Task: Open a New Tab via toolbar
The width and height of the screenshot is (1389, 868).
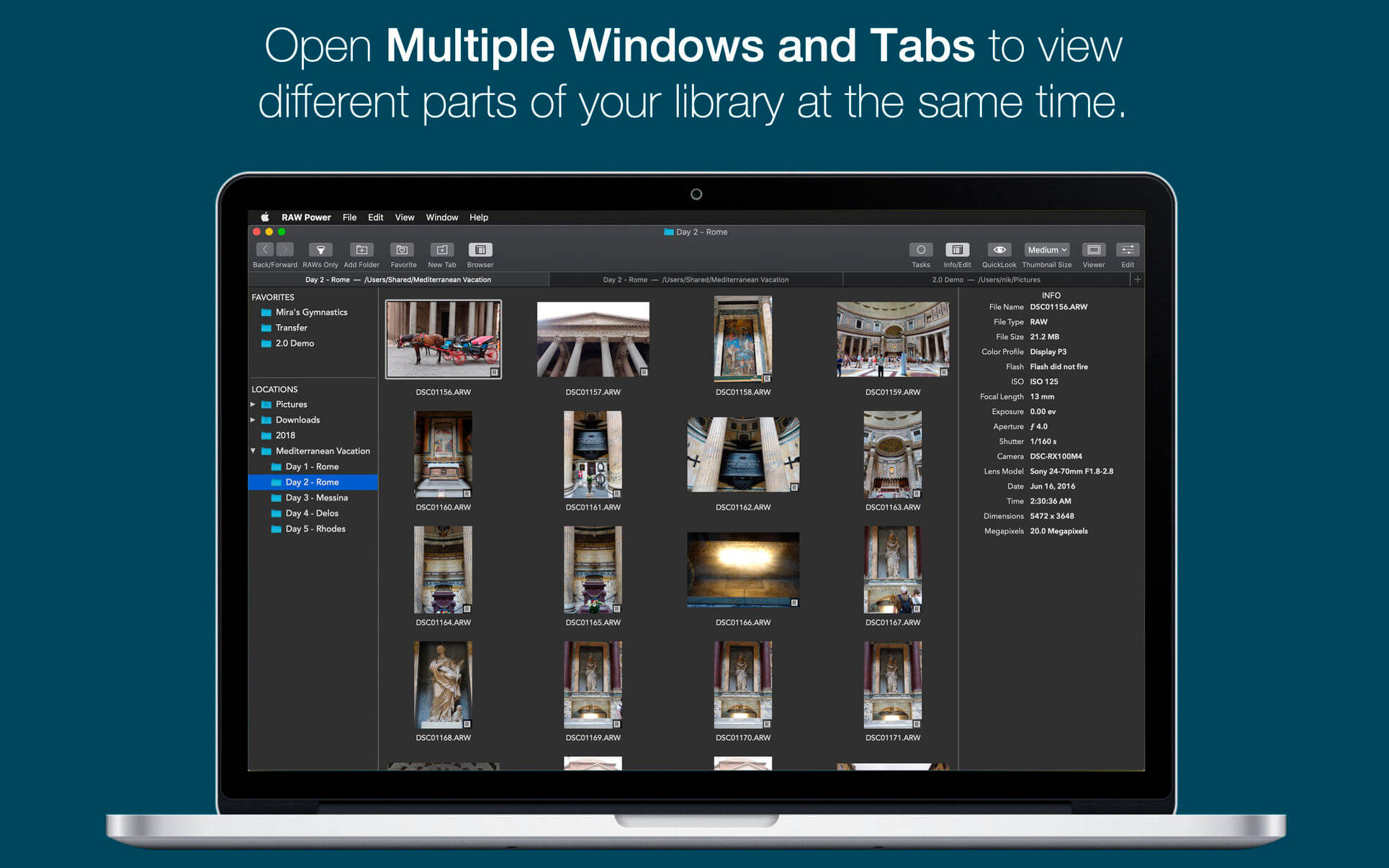Action: coord(442,250)
